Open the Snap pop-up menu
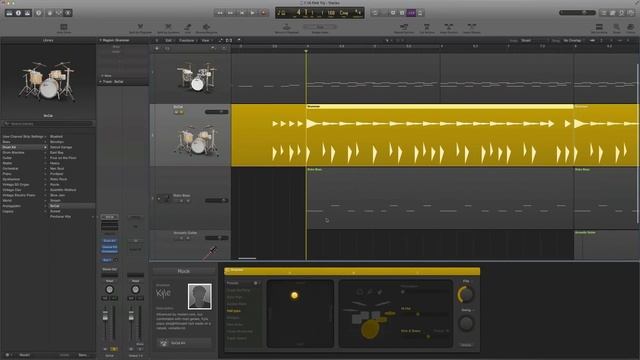 [533, 40]
